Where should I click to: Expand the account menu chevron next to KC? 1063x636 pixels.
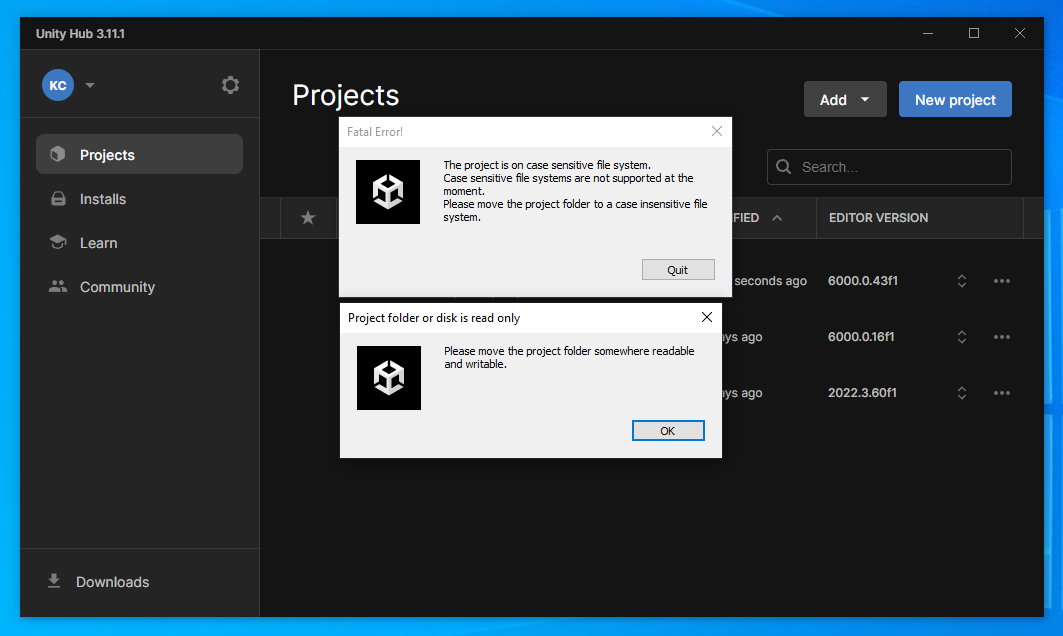(89, 85)
